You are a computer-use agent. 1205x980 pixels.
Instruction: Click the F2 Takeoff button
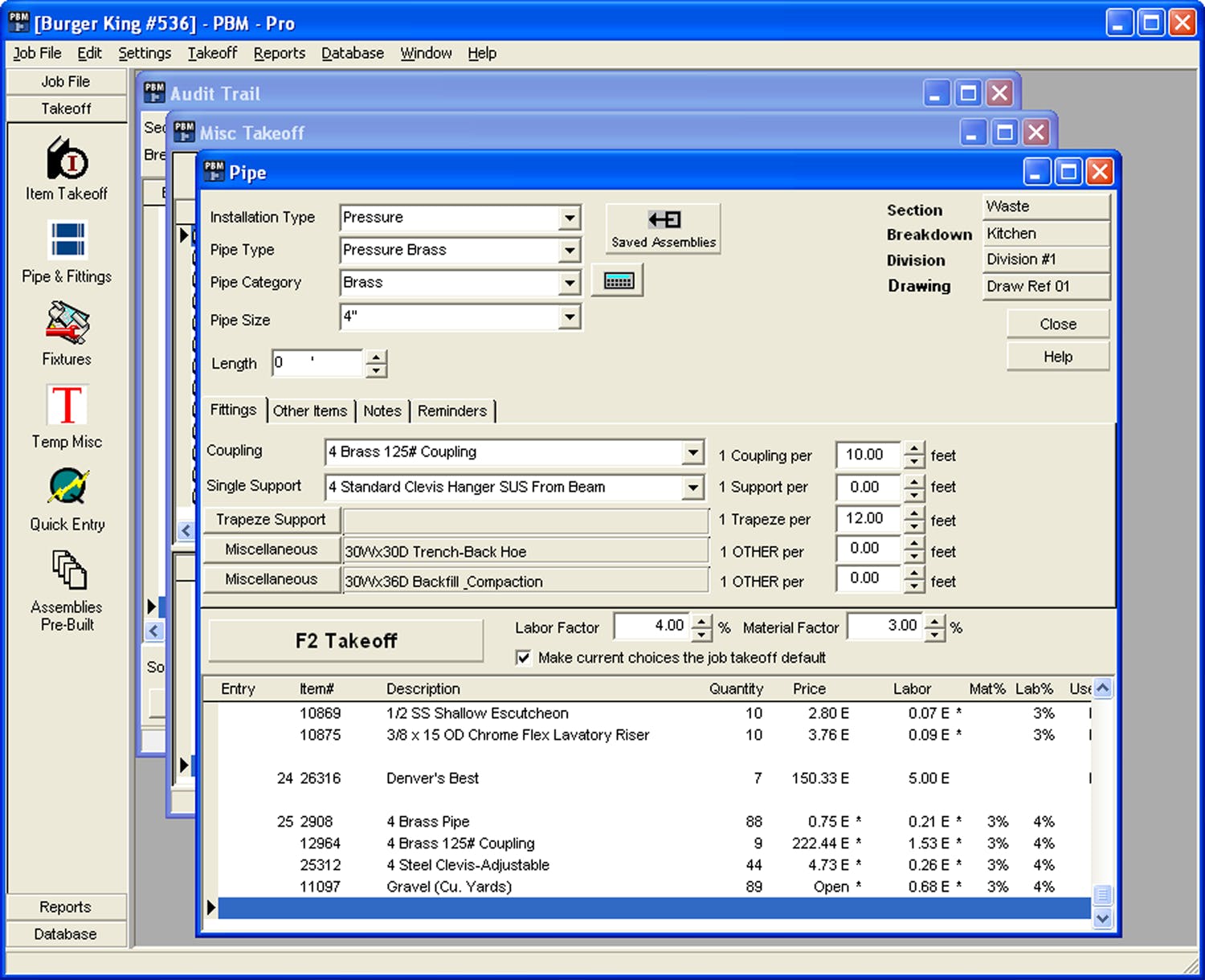coord(346,640)
